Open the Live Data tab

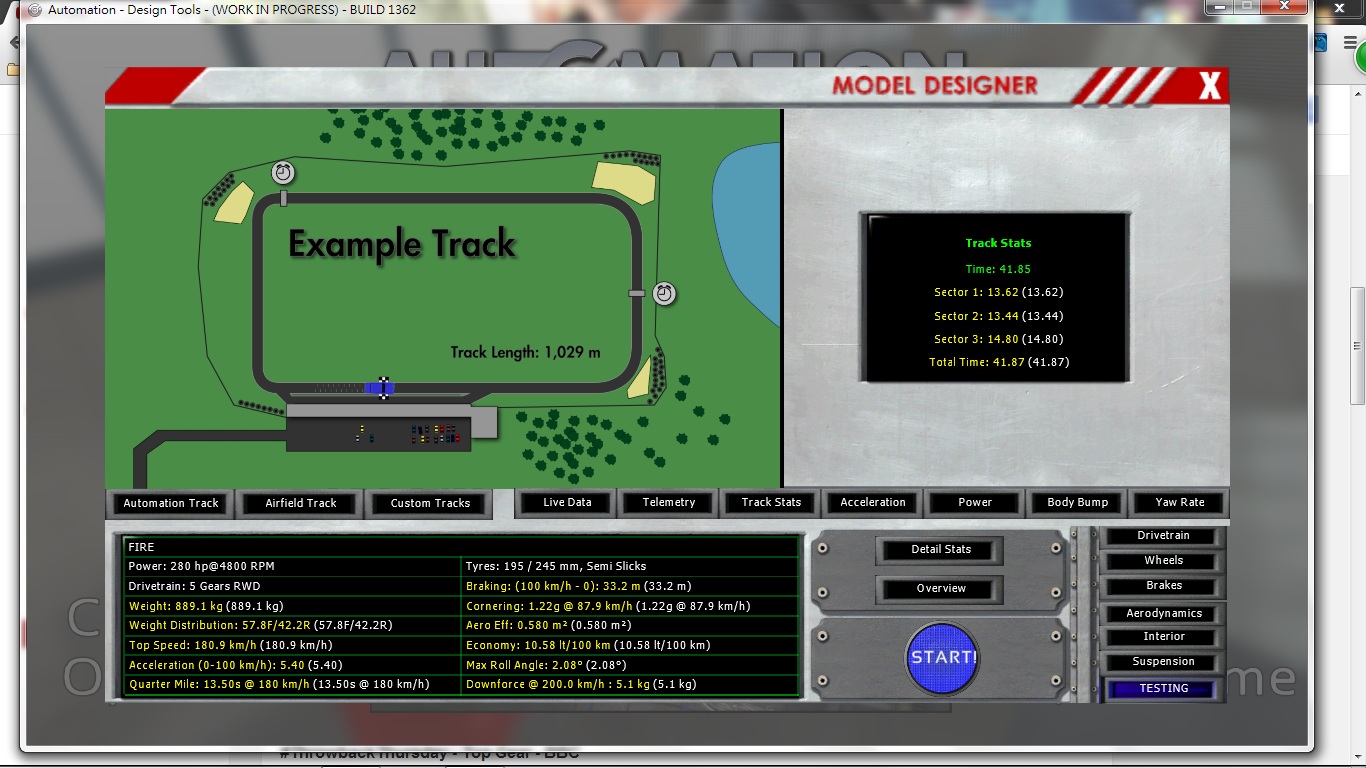[567, 502]
